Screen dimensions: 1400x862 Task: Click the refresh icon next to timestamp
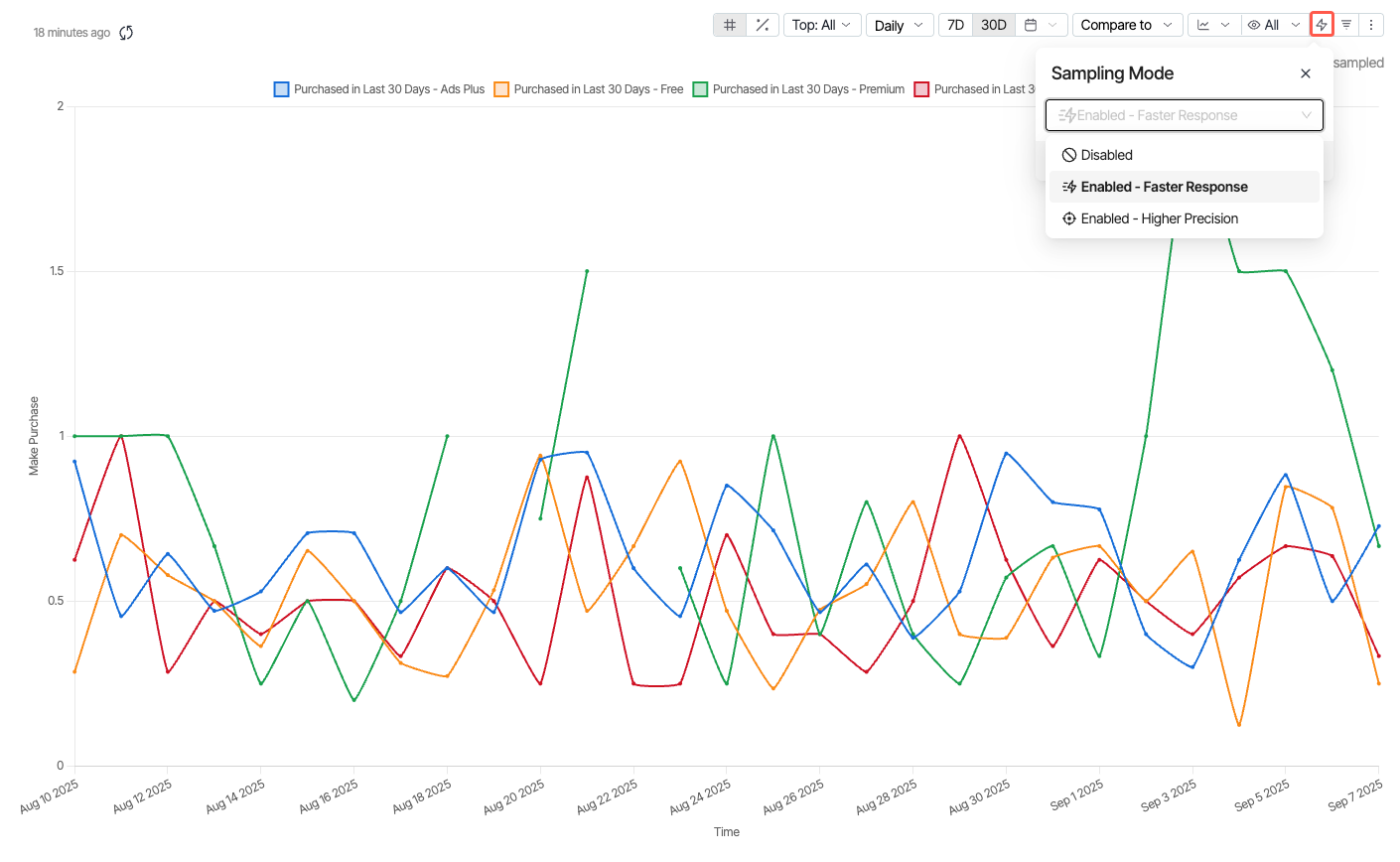(126, 33)
